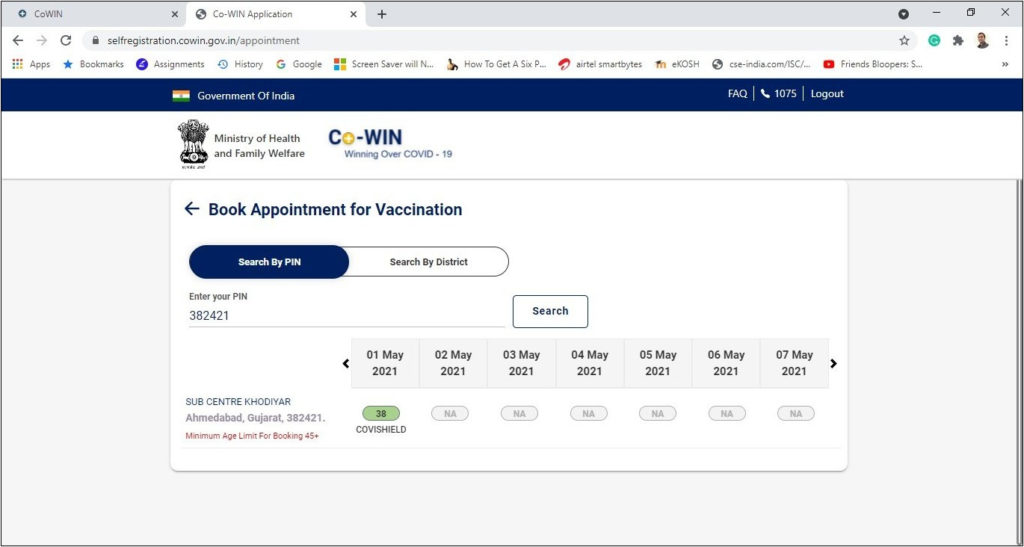Reload the page in browser
Viewport: 1024px width, 547px height.
(66, 41)
